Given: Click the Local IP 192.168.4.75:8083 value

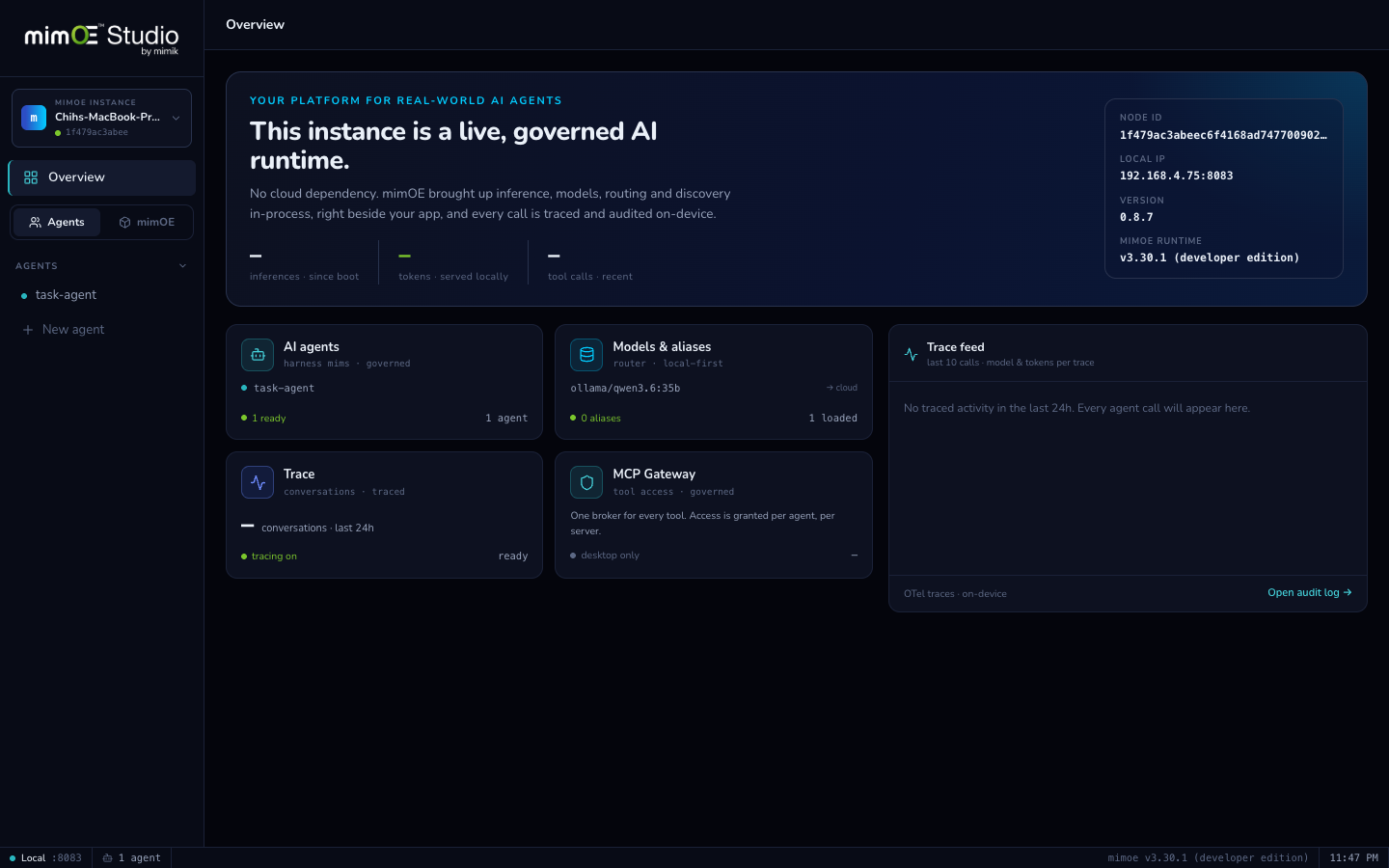Looking at the screenshot, I should pos(1177,176).
